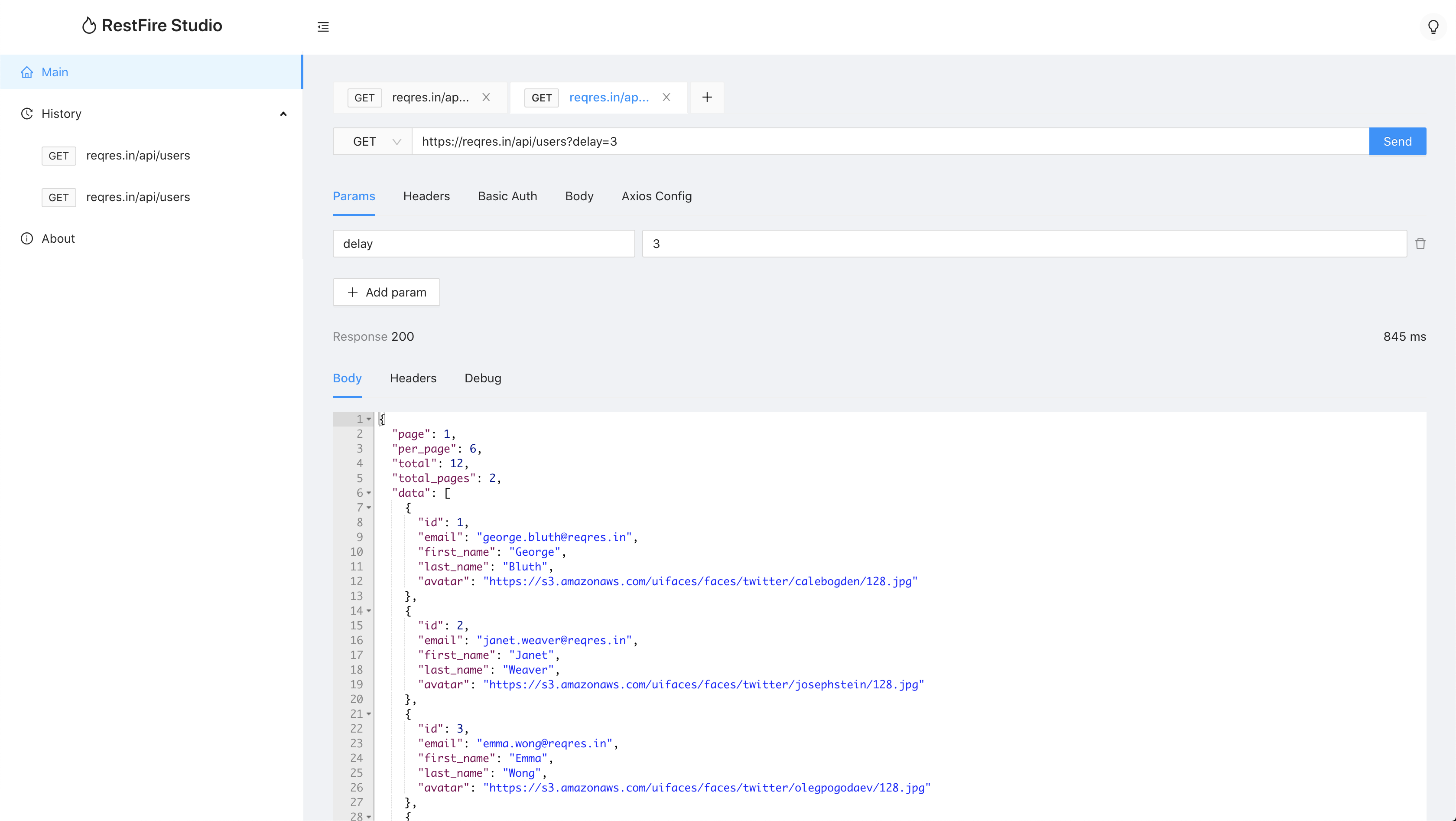Open the response Debug tab
This screenshot has height=821, width=1456.
[x=482, y=378]
